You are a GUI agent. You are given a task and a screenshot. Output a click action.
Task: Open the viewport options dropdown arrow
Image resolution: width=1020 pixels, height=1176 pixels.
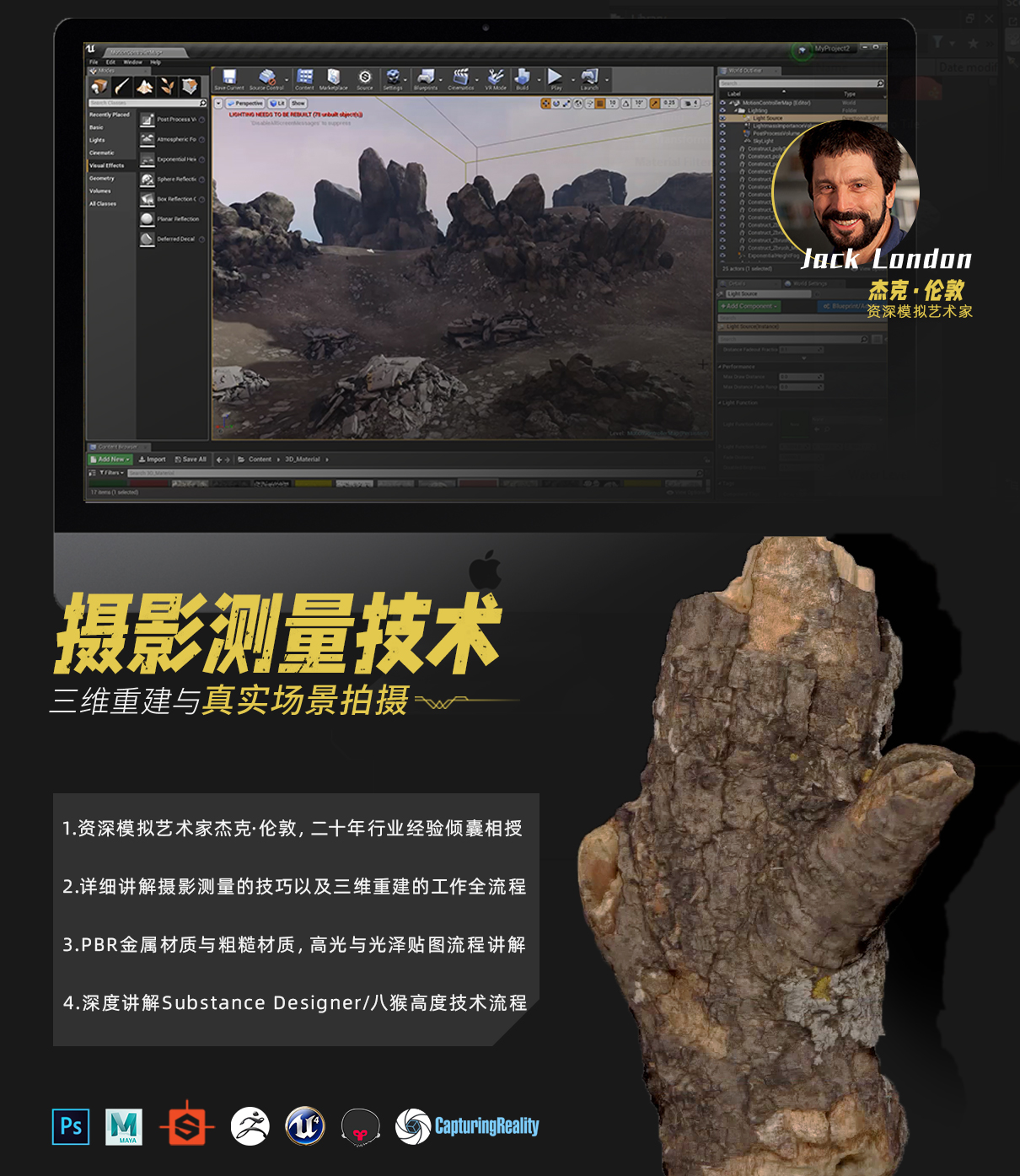point(218,104)
